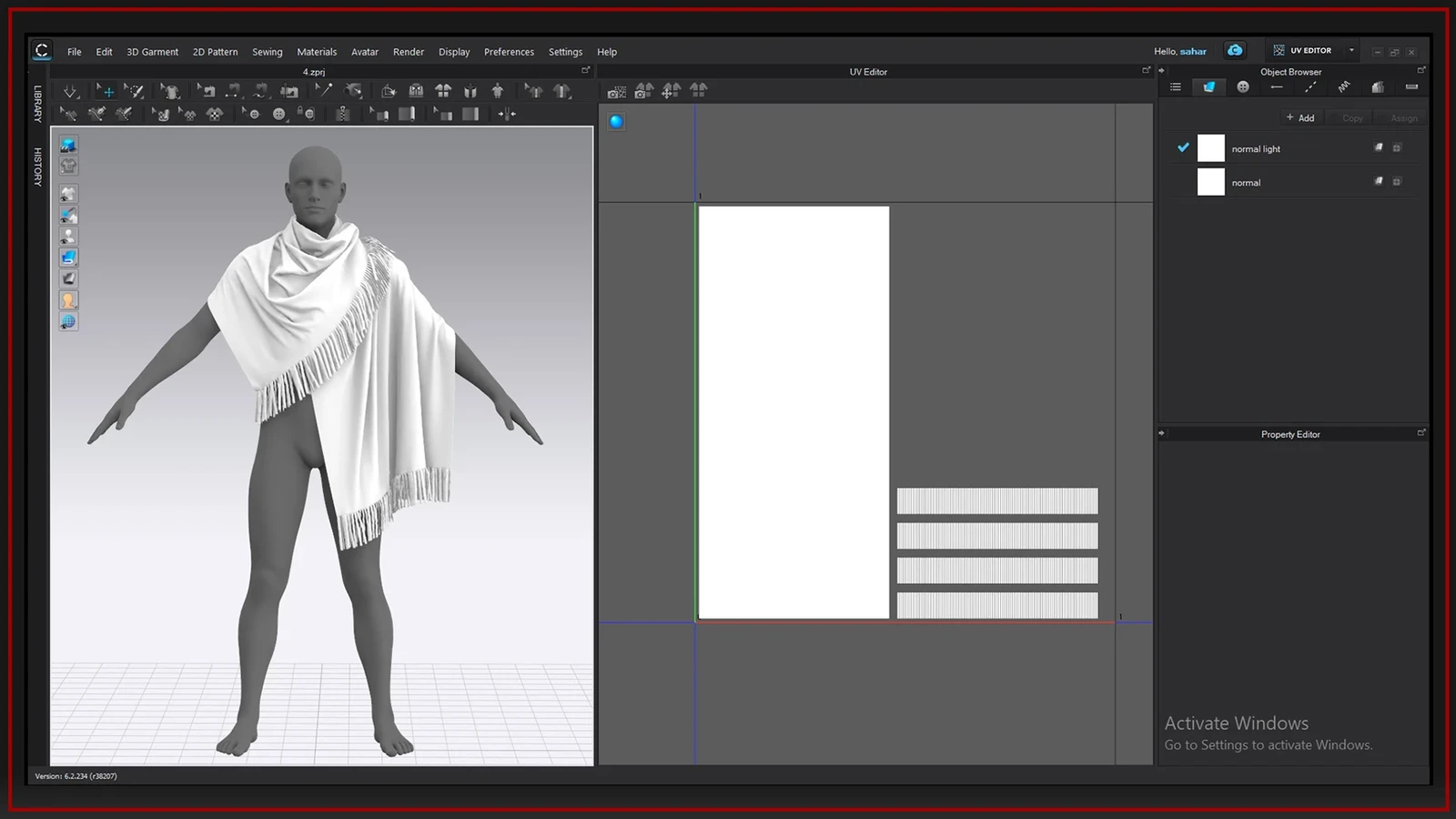The width and height of the screenshot is (1456, 819).
Task: Open the Render menu
Action: pyautogui.click(x=409, y=52)
